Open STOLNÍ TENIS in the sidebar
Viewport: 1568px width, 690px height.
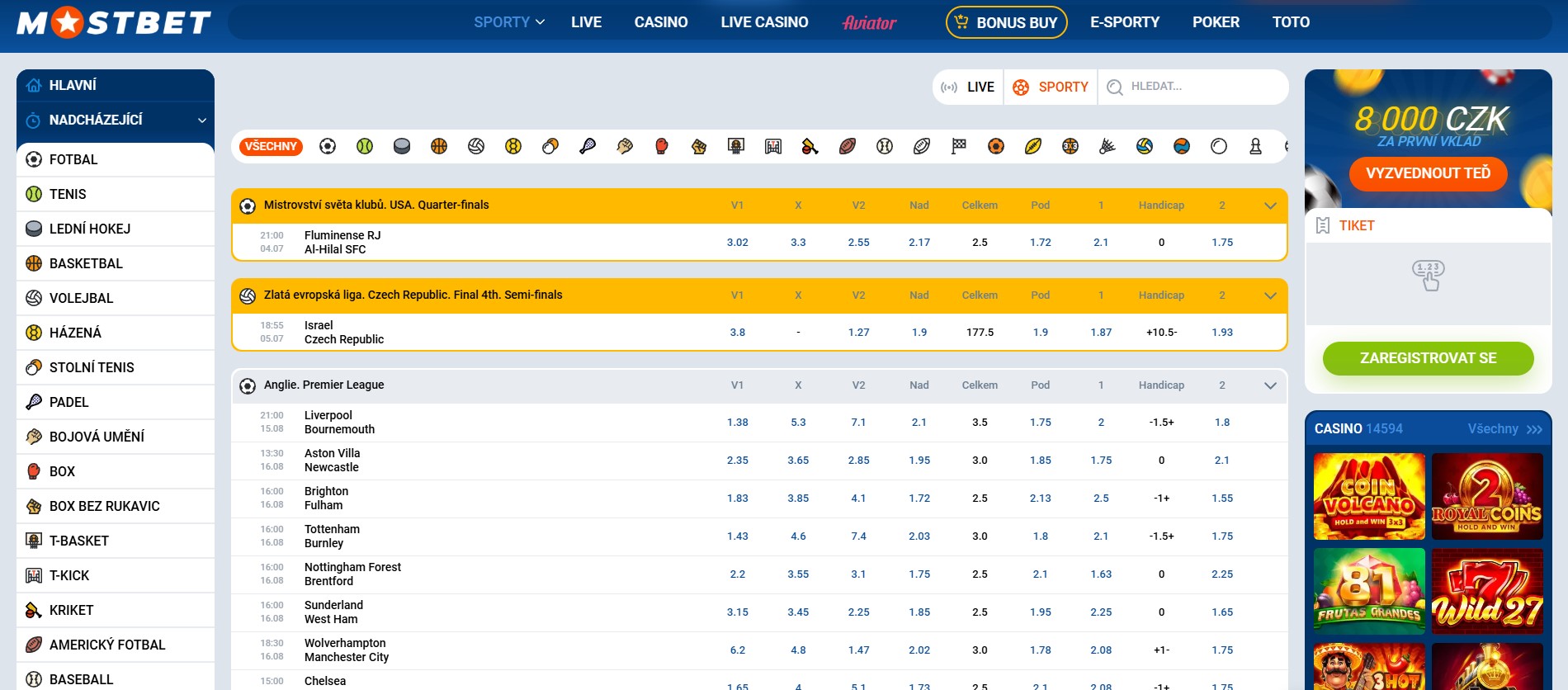point(116,367)
